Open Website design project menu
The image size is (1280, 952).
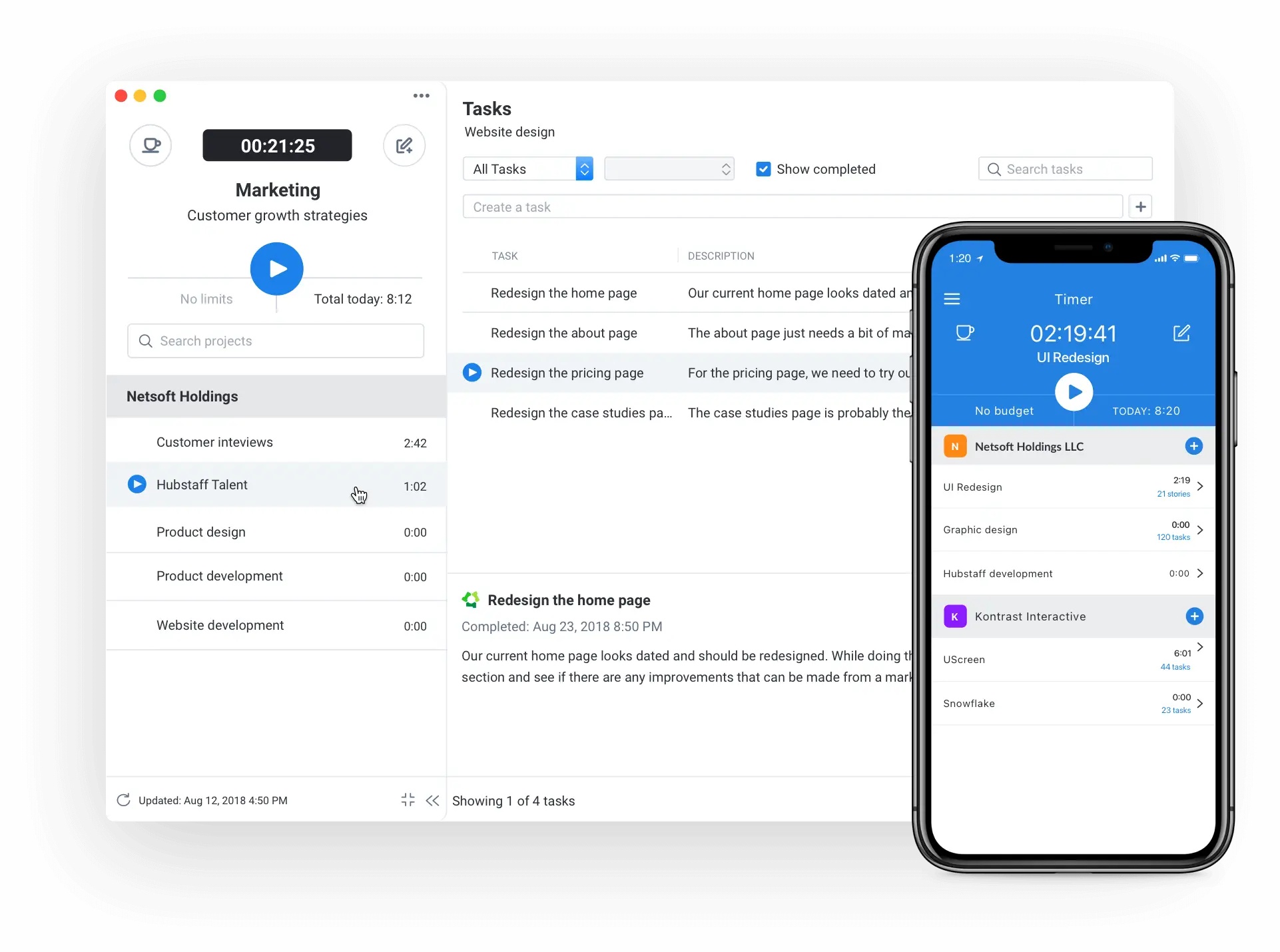point(509,131)
